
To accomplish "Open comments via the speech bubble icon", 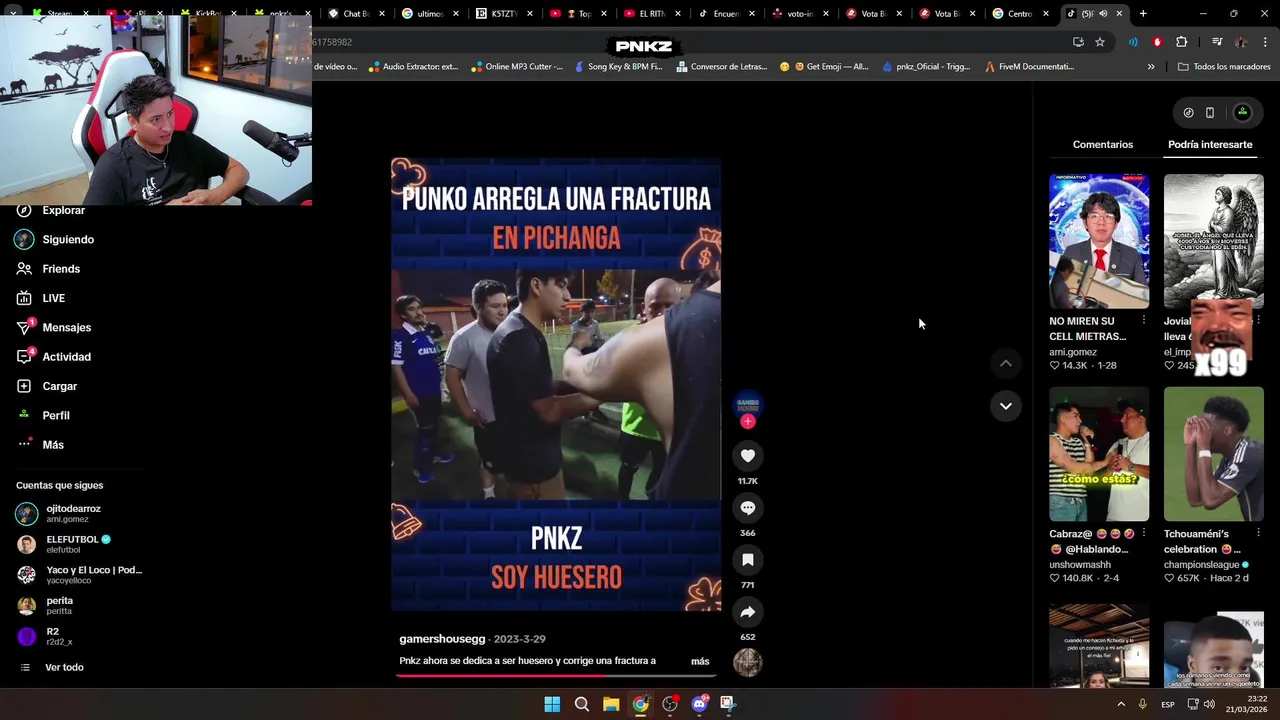I will pyautogui.click(x=748, y=508).
